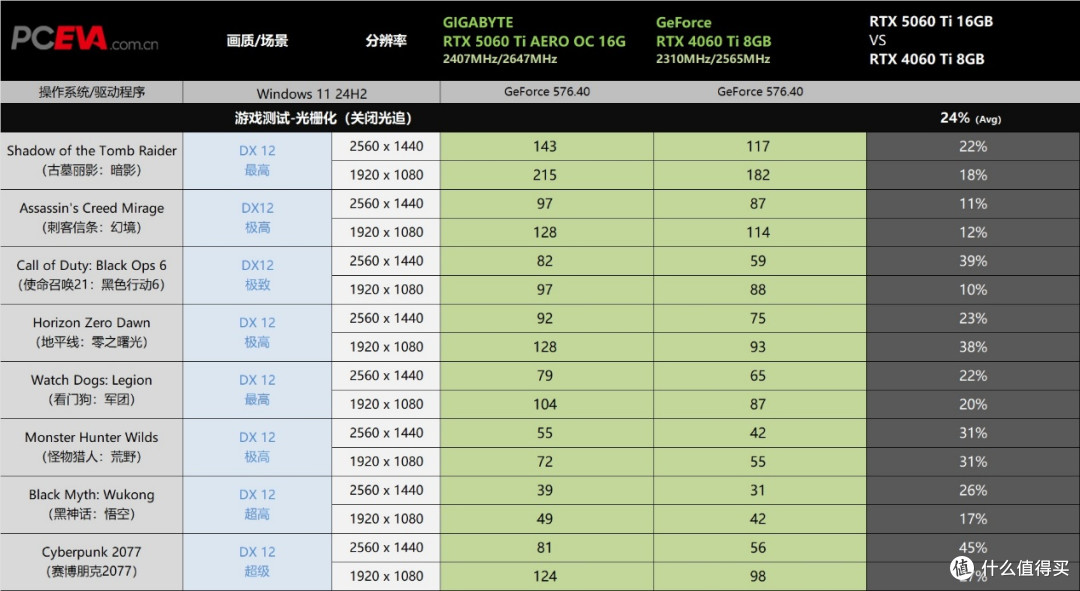1080x591 pixels.
Task: Click the 117 result in the 4060 Ti column
Action: [x=758, y=146]
